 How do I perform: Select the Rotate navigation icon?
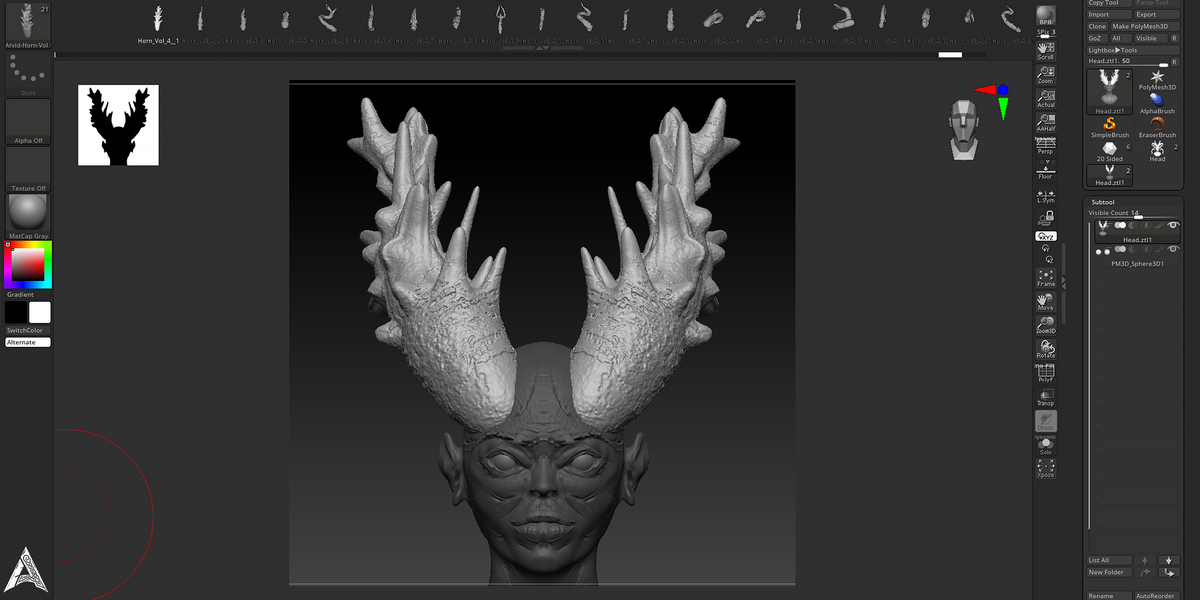coord(1046,349)
